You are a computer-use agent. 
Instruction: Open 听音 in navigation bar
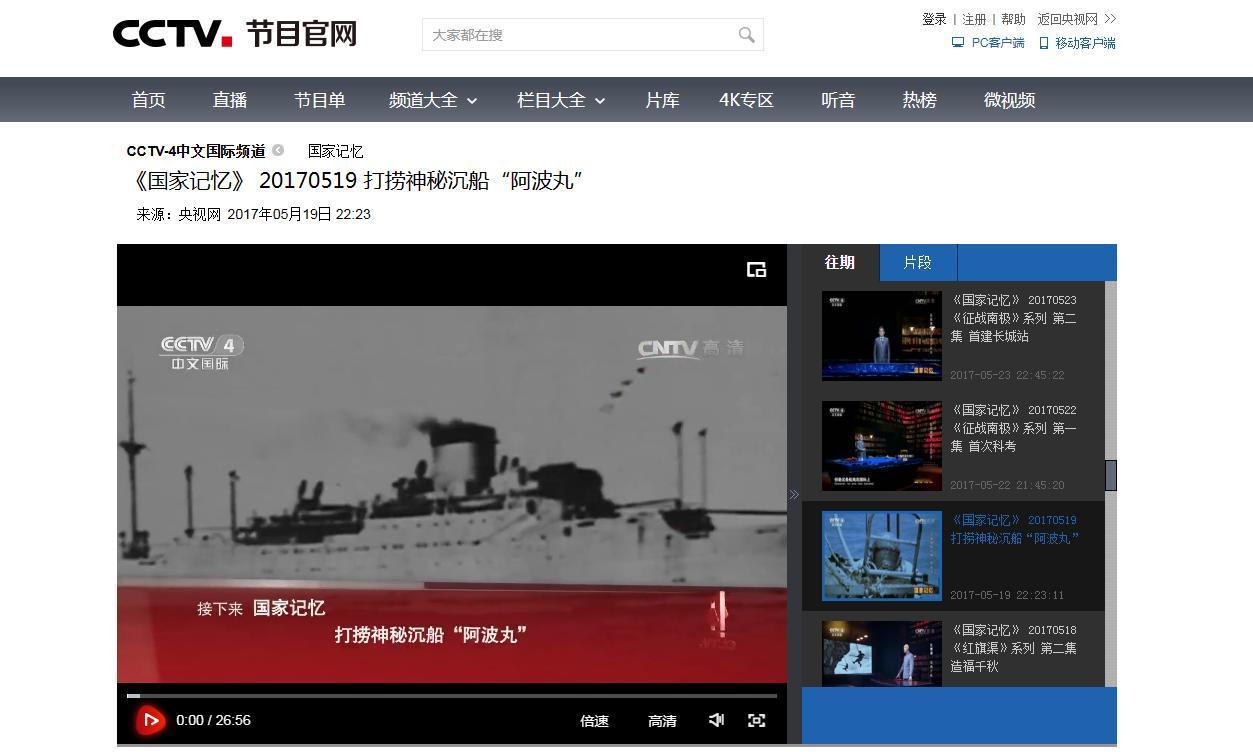coord(838,100)
